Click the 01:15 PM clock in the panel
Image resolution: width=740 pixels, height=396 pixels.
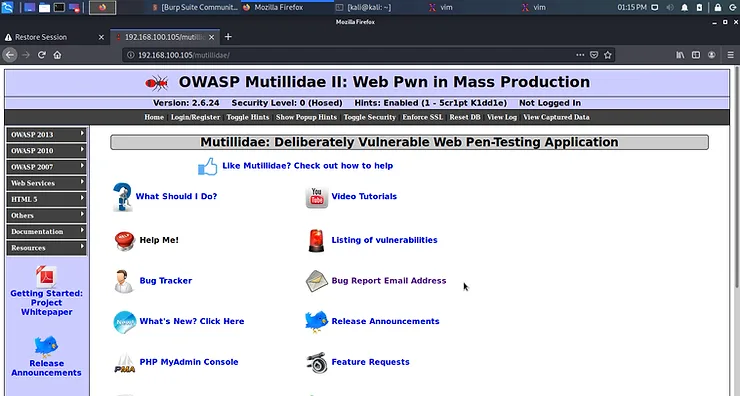(x=632, y=7)
